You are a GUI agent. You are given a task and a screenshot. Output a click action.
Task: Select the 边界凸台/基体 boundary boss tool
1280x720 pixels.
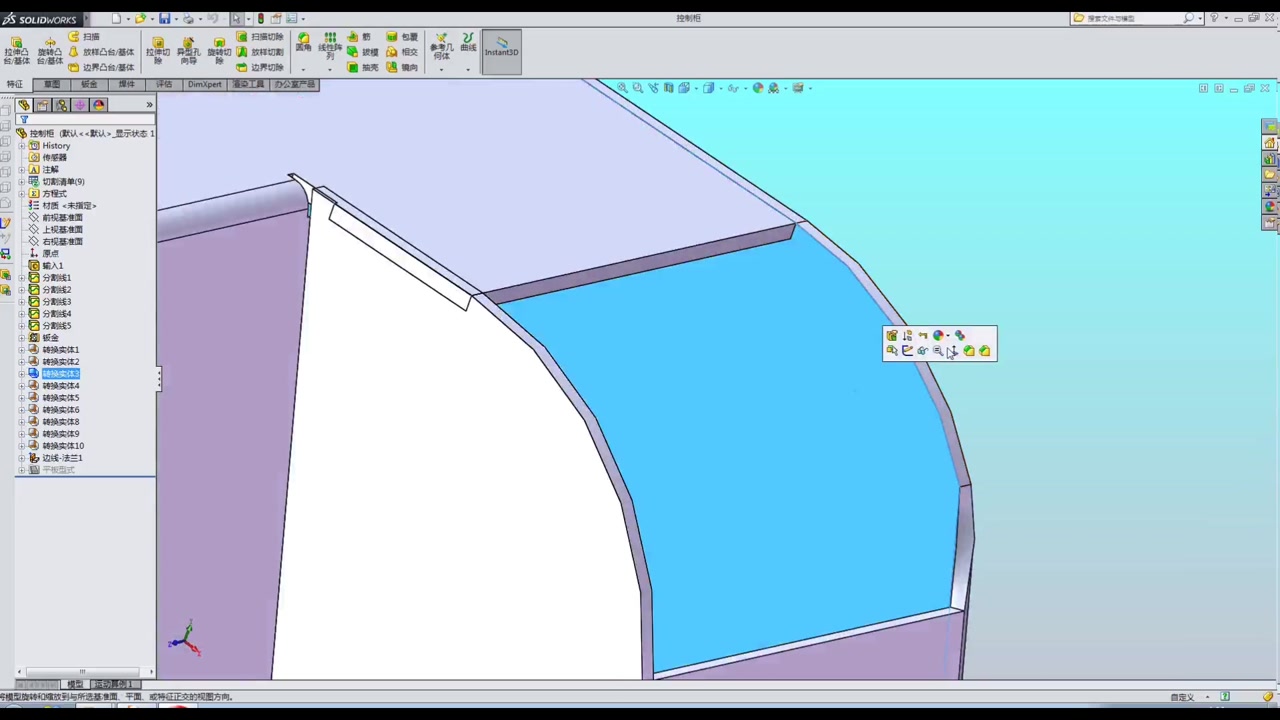(101, 67)
